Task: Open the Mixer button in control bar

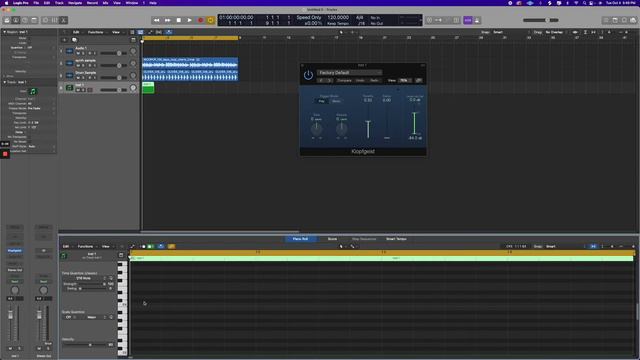Action: click(x=55, y=20)
